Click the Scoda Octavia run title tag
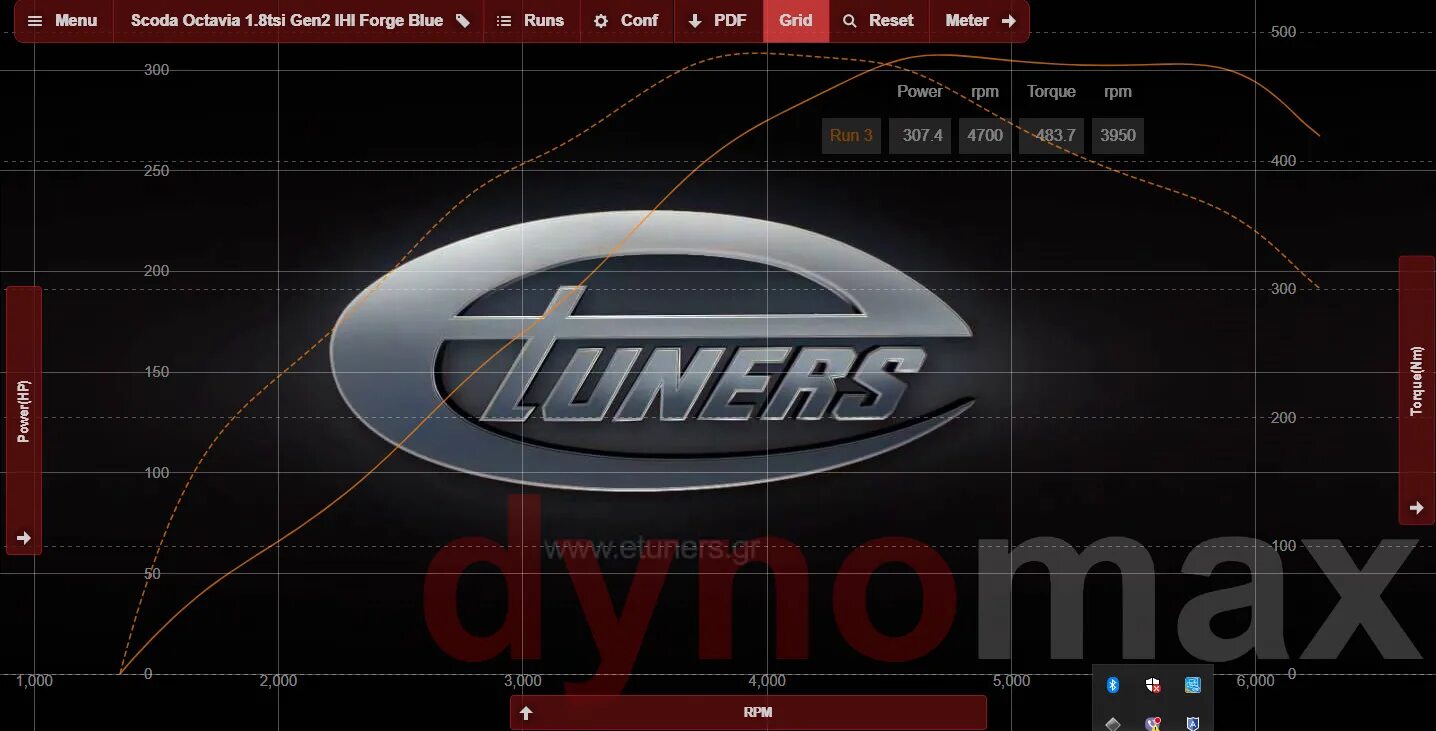 (299, 21)
